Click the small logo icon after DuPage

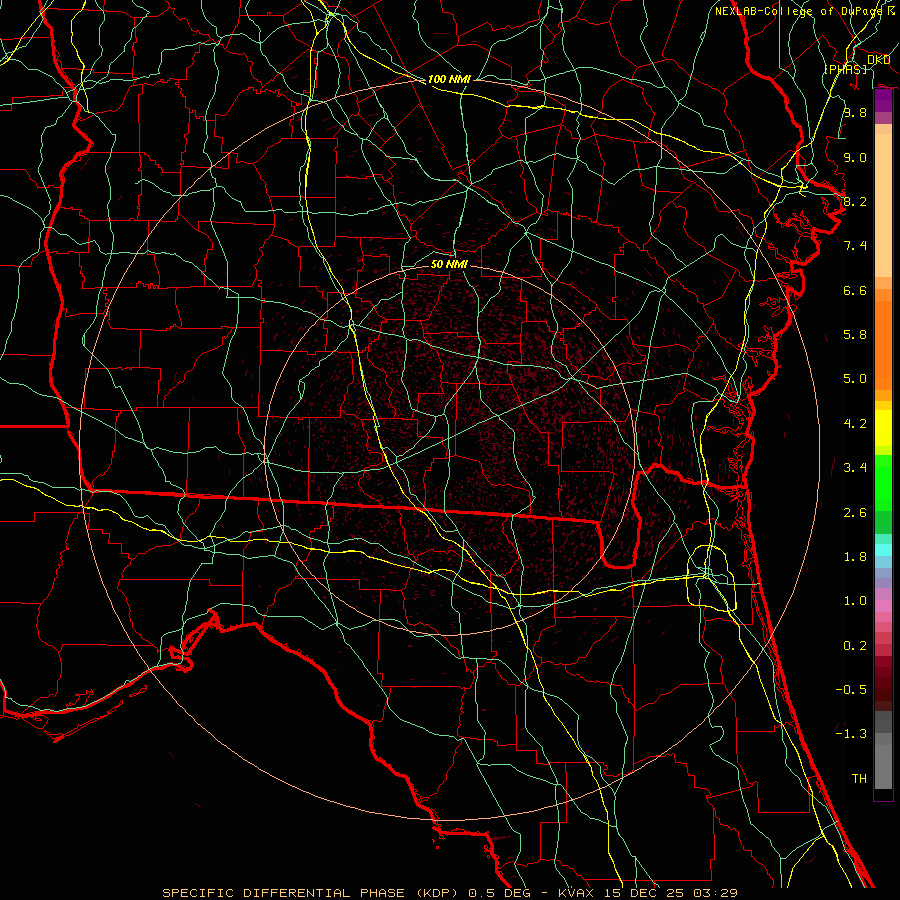(x=890, y=10)
